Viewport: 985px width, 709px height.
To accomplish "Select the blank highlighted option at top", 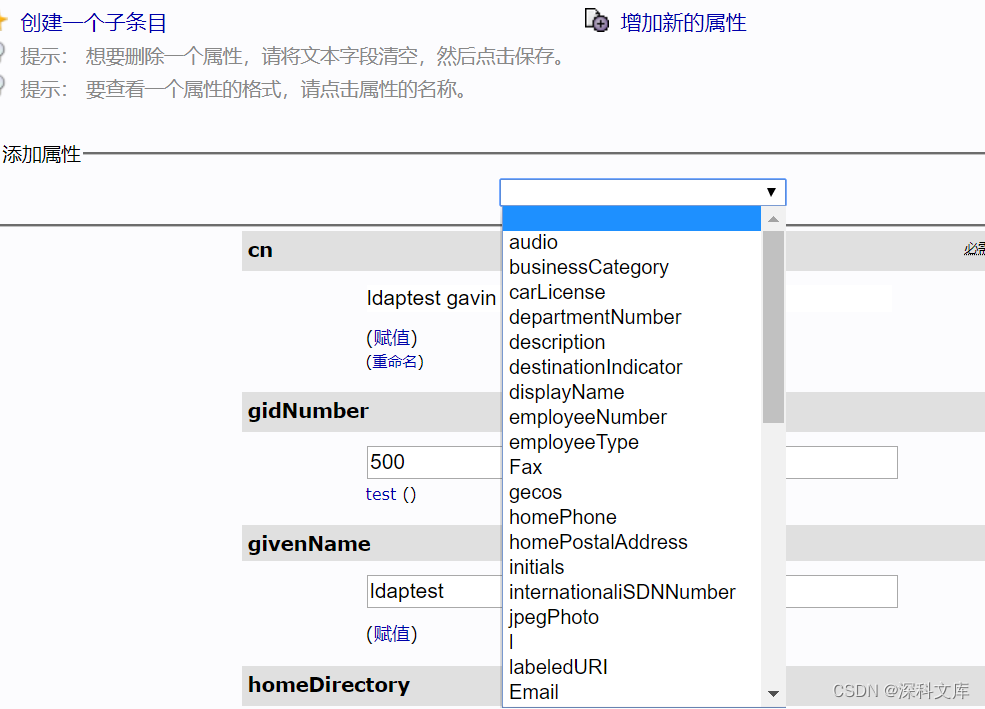I will tap(631, 218).
